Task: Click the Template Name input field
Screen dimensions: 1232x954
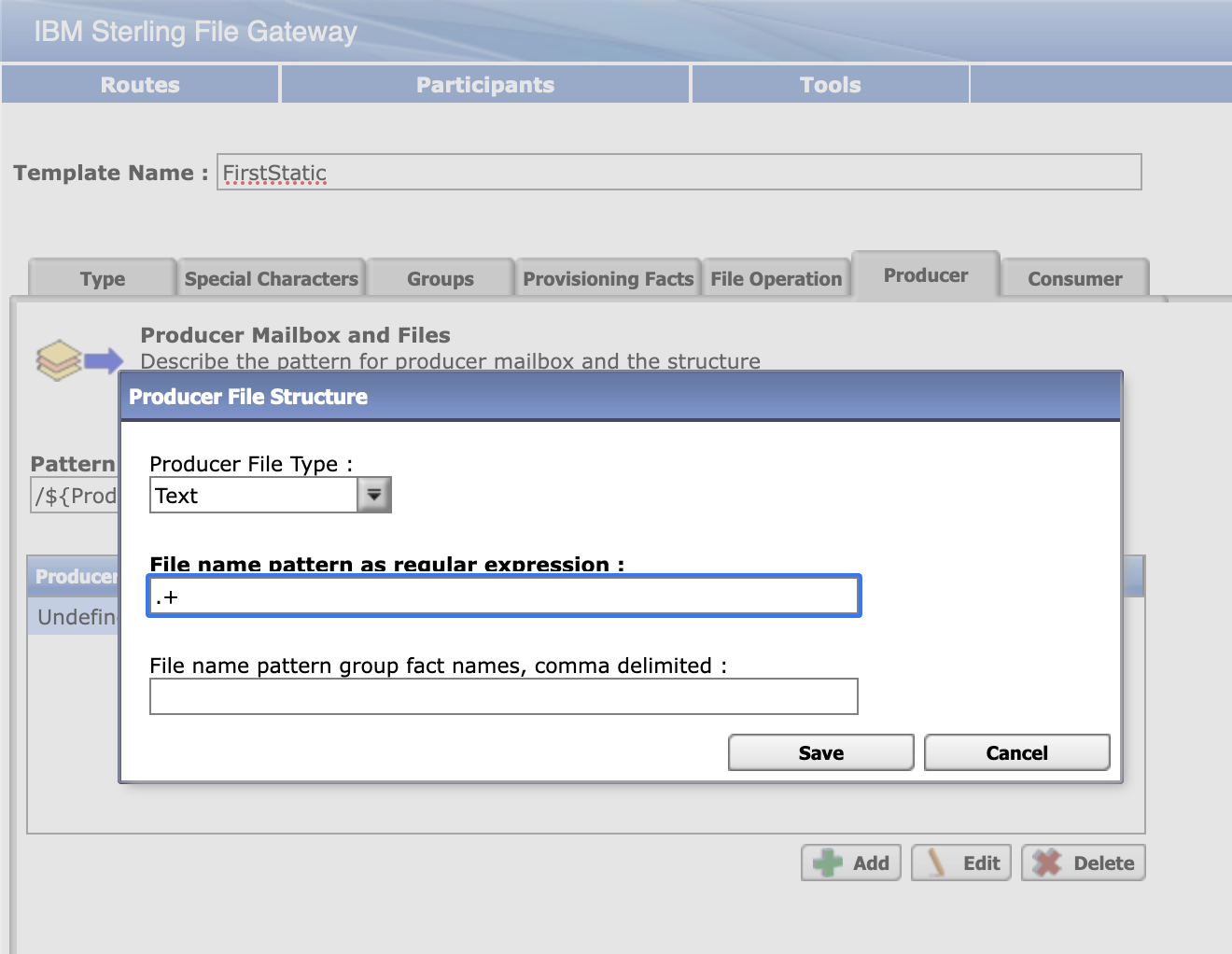Action: [679, 172]
